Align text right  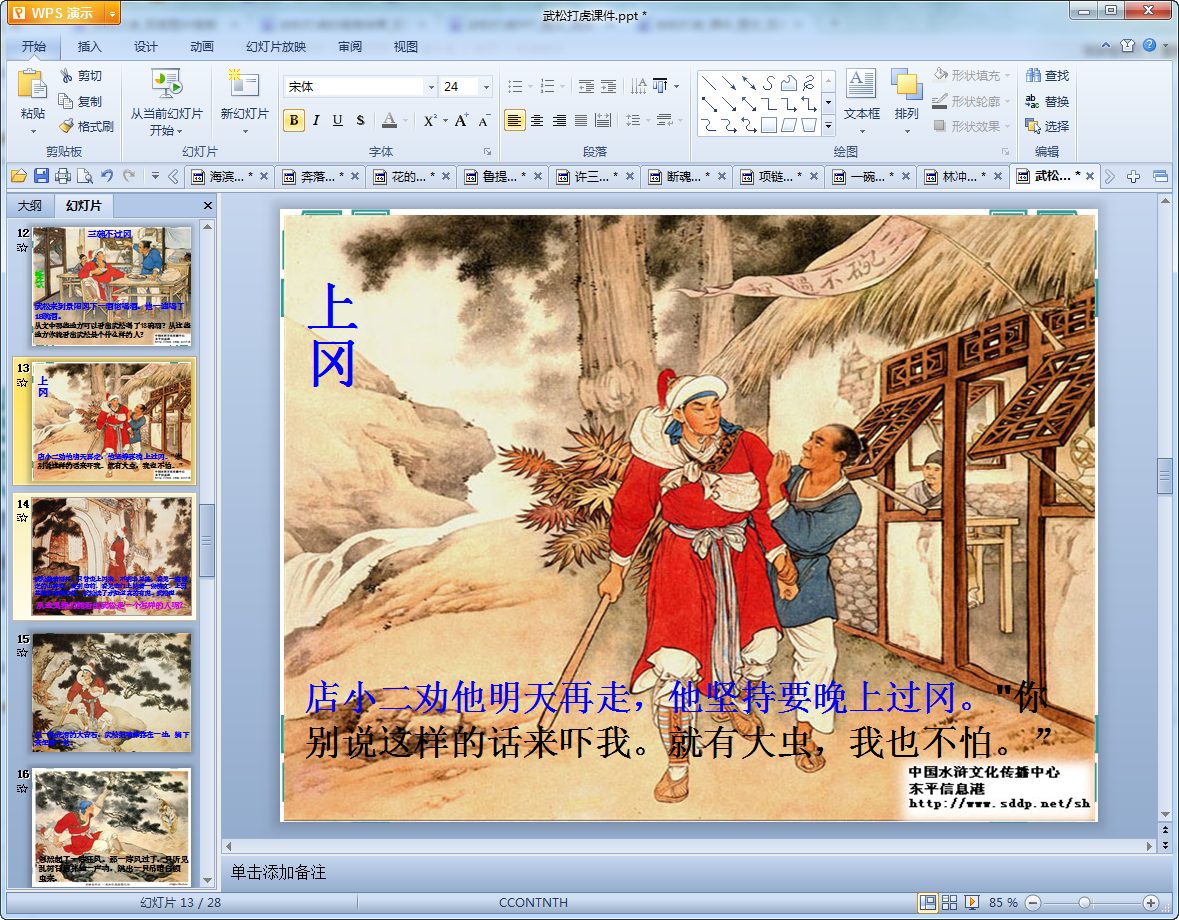[x=559, y=120]
